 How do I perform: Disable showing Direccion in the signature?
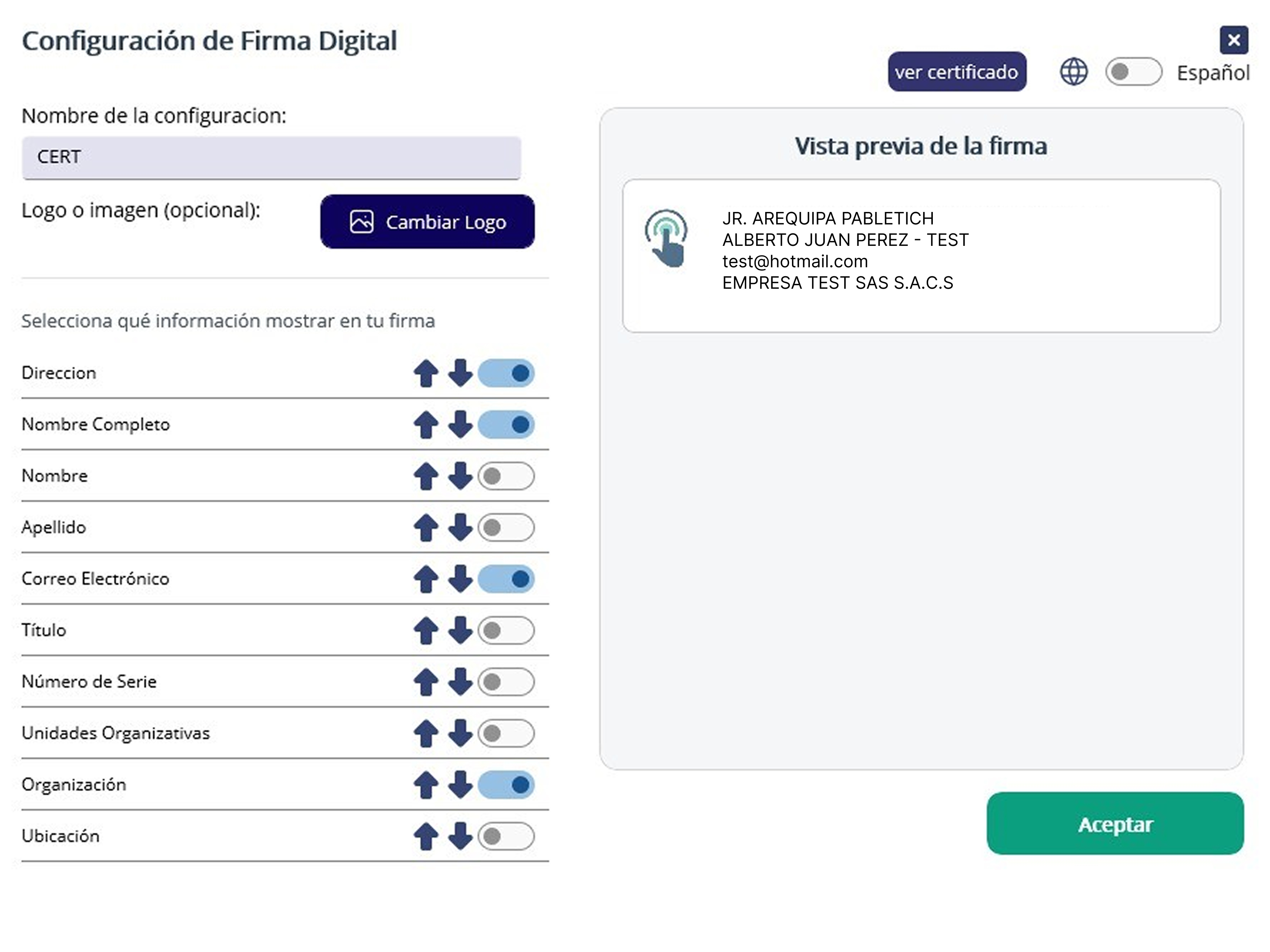click(506, 373)
